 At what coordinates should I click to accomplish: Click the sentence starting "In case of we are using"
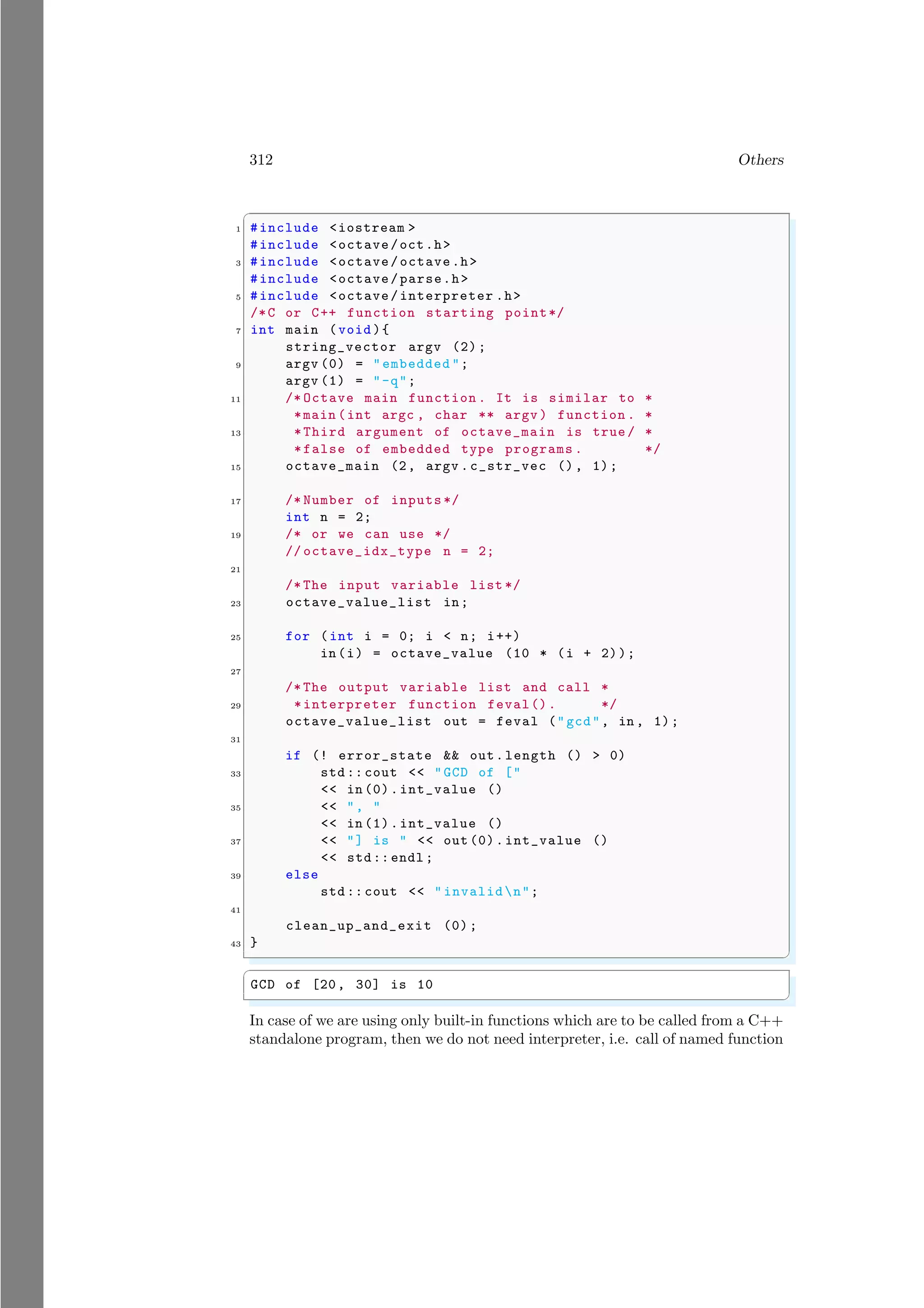[x=516, y=1020]
